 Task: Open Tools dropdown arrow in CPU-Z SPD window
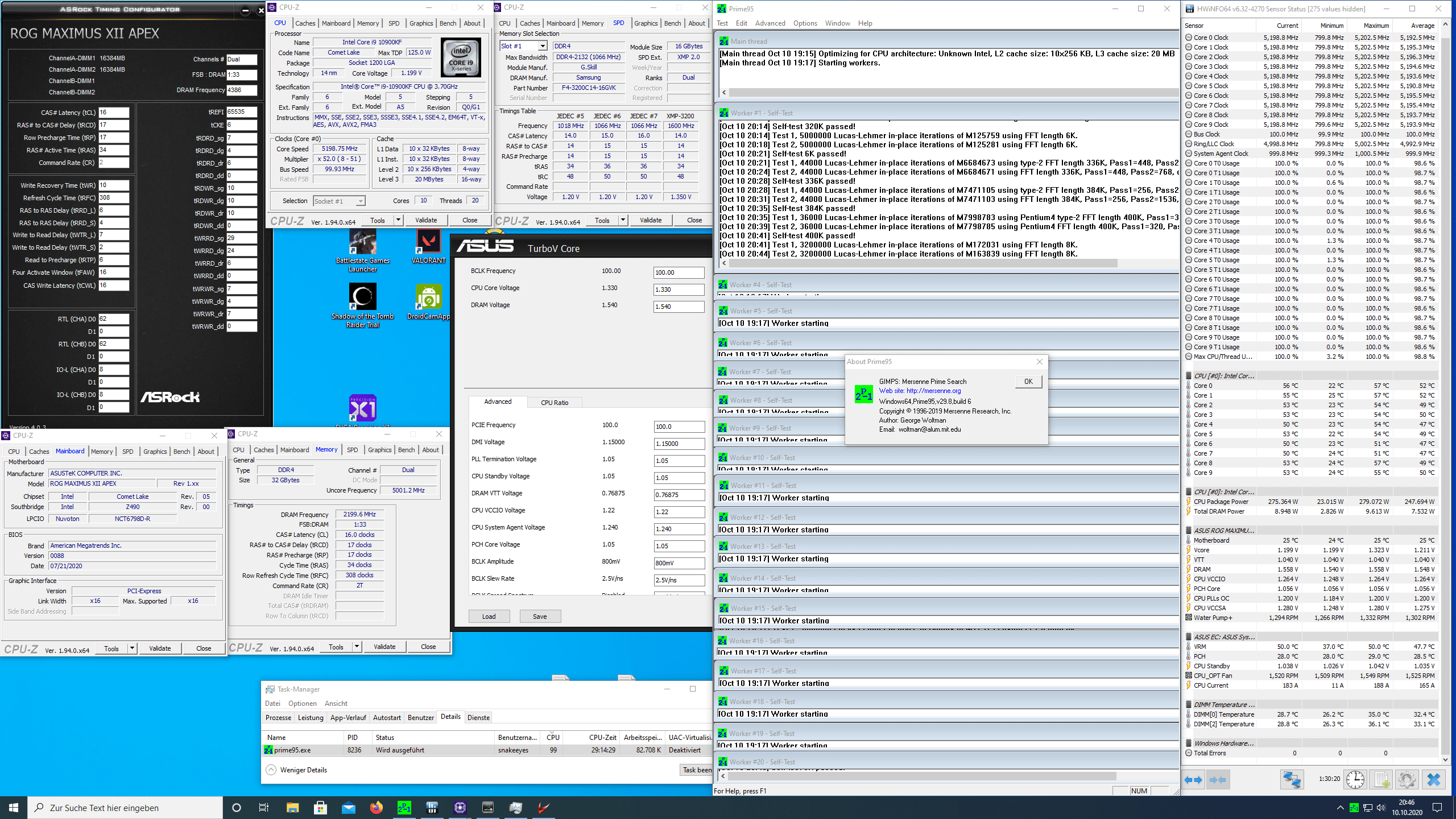623,220
